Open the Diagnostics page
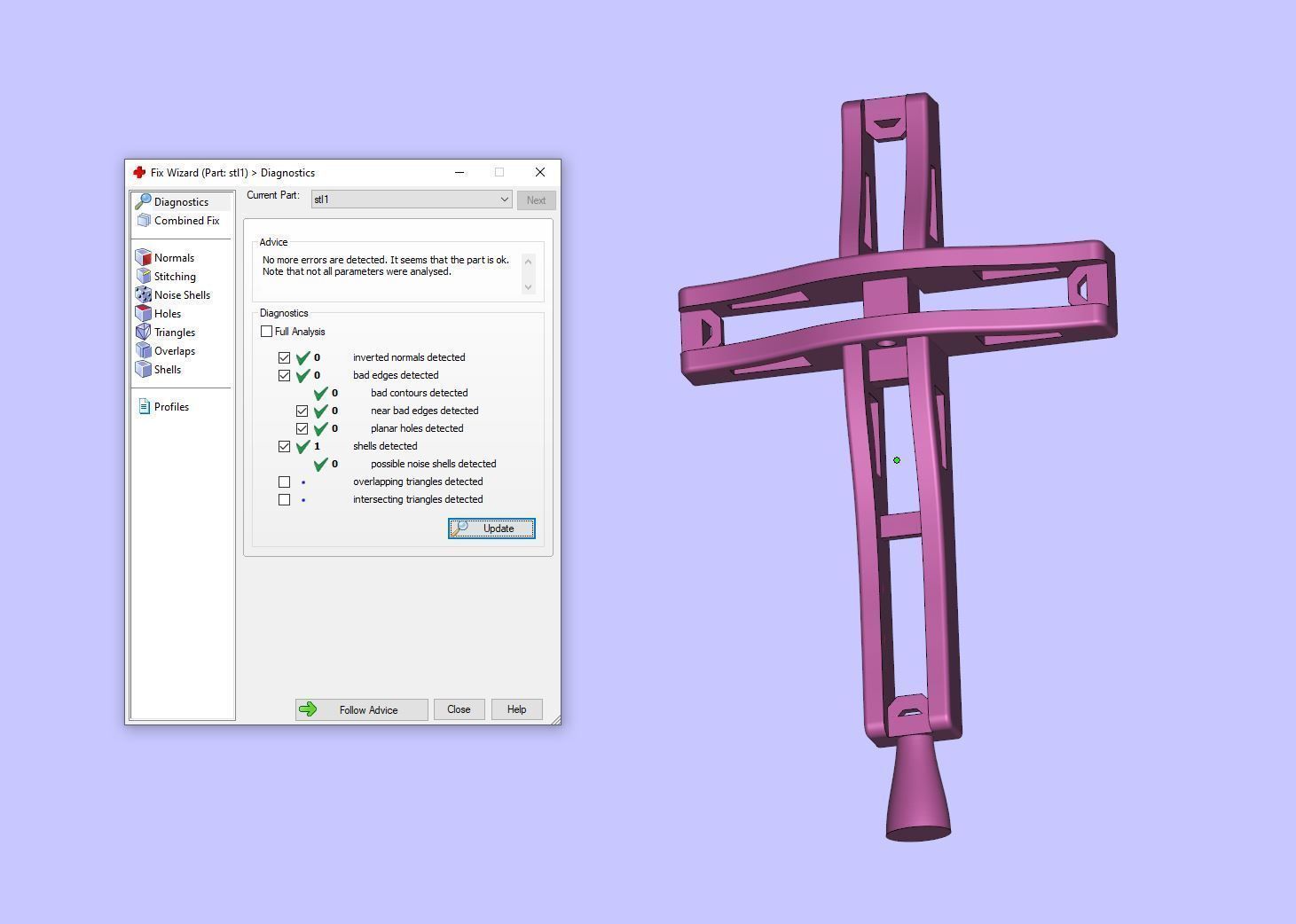 click(x=181, y=202)
